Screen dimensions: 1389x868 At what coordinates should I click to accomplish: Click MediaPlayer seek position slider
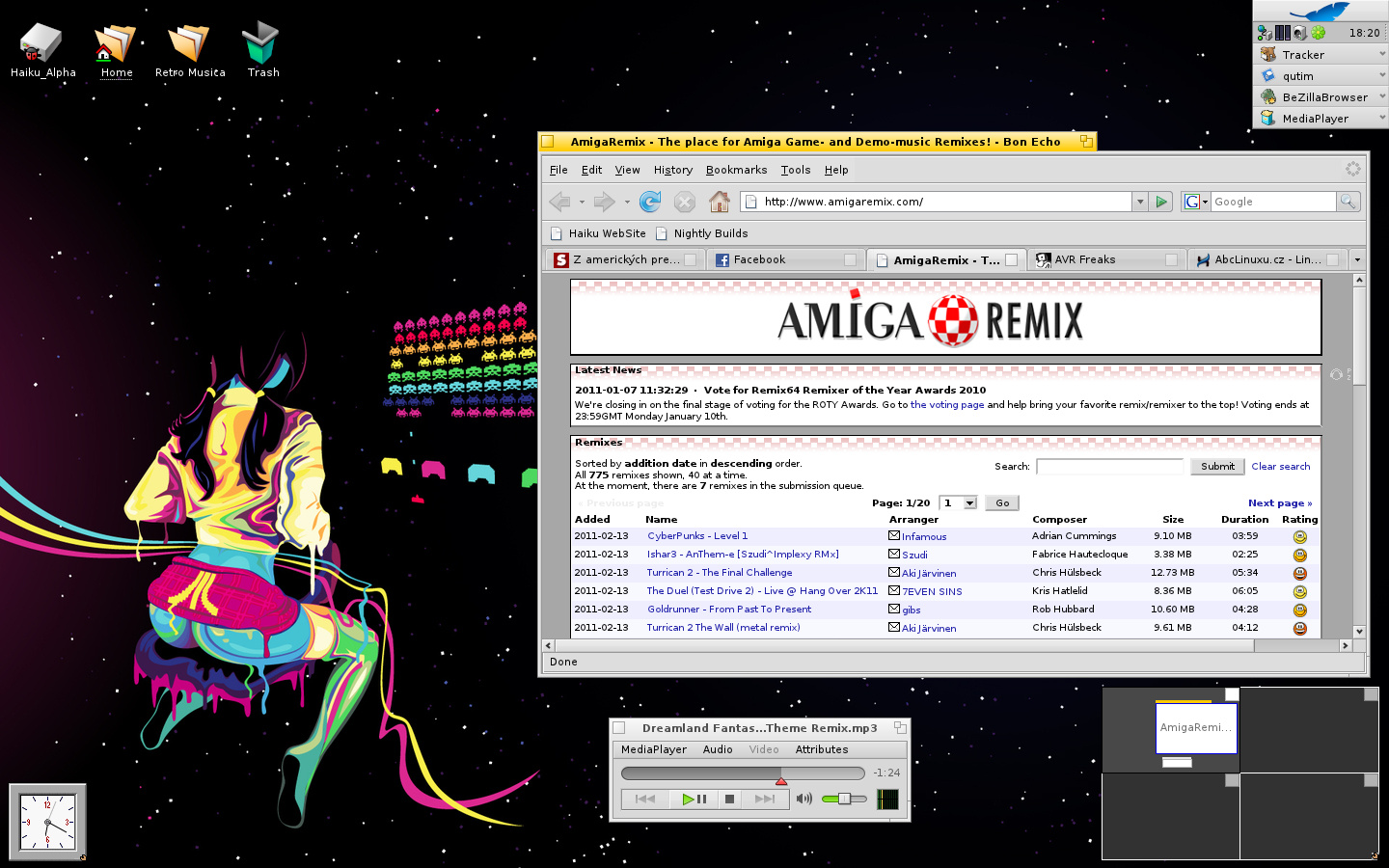point(743,773)
